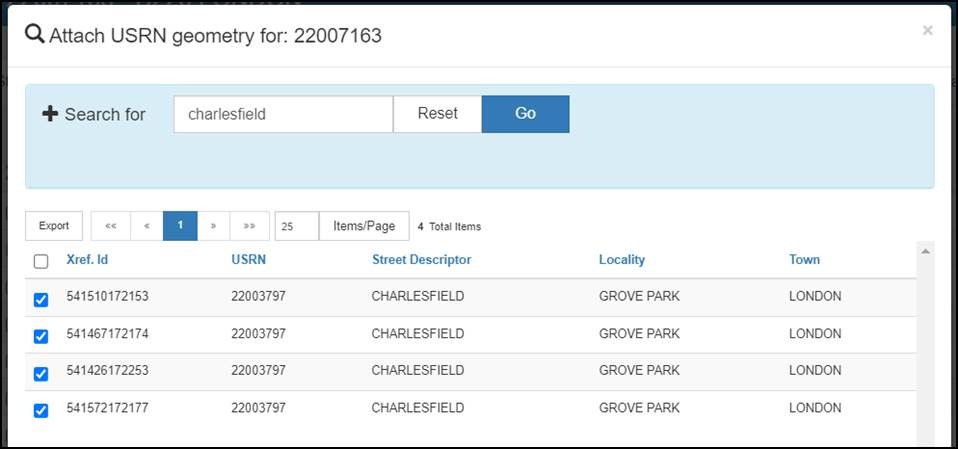958x449 pixels.
Task: Expand search options with plus icon
Action: [49, 114]
